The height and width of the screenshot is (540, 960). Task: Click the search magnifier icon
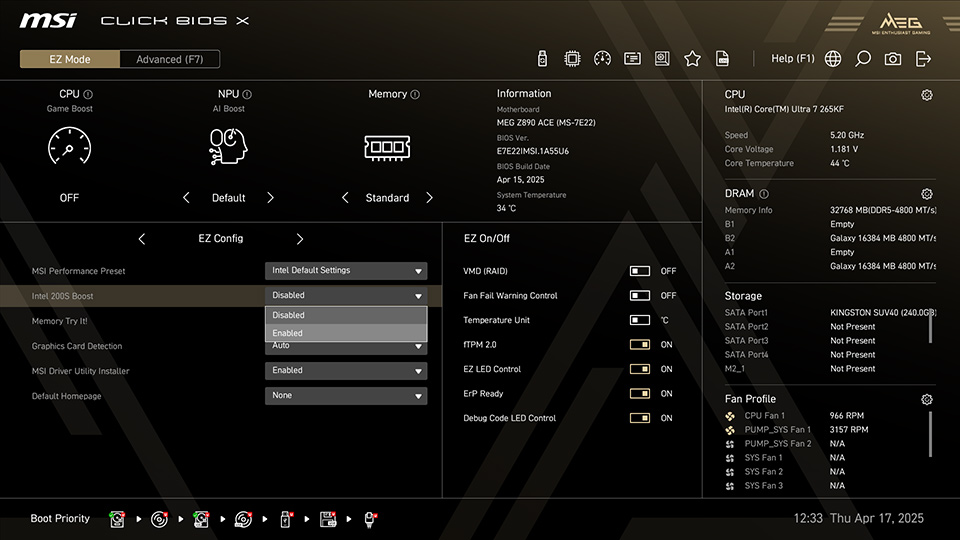[x=863, y=59]
